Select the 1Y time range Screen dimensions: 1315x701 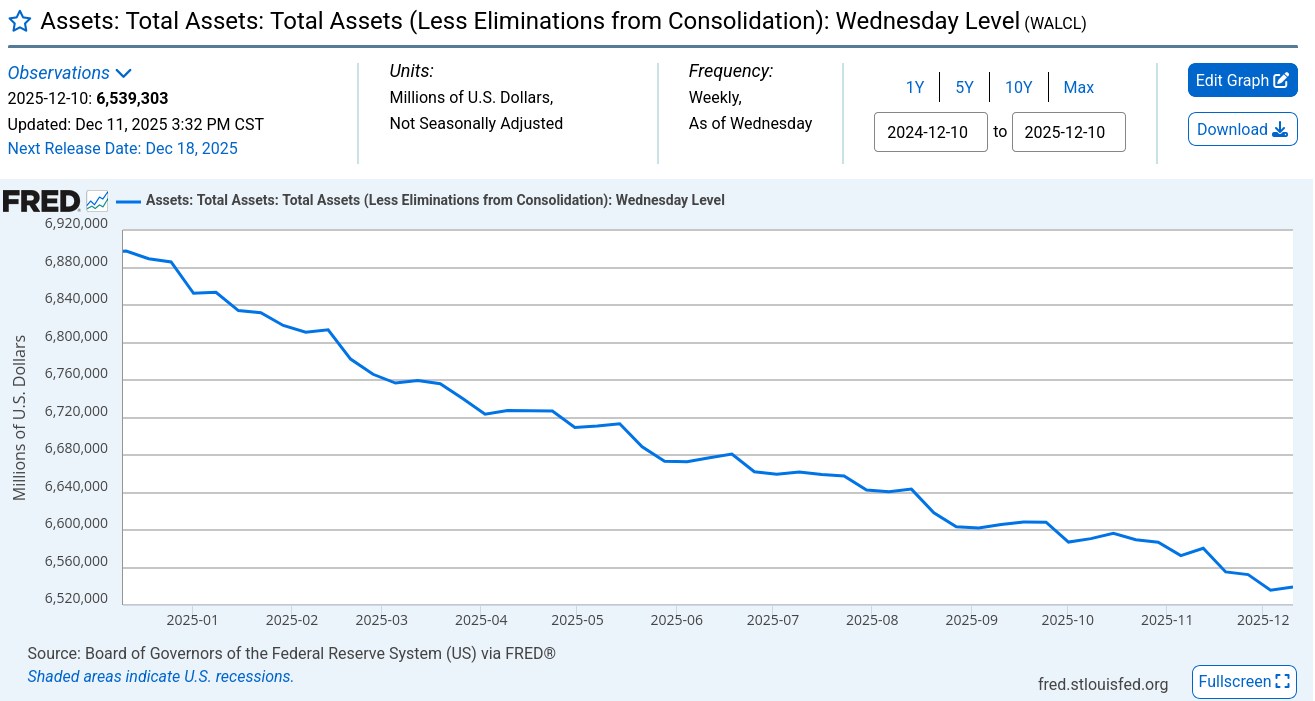click(x=914, y=87)
